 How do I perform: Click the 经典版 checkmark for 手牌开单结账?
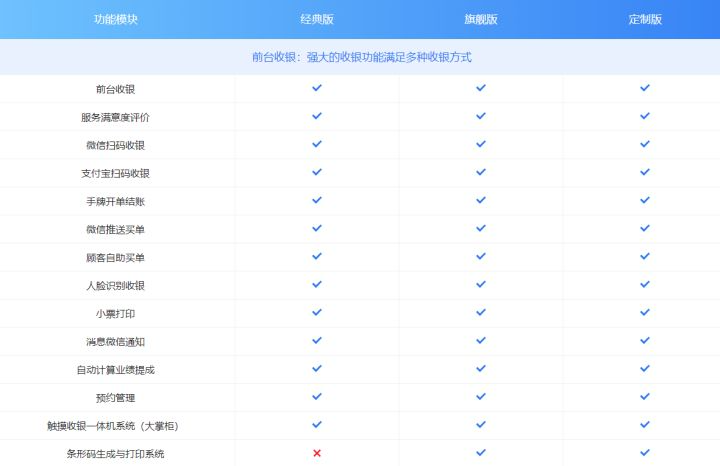click(317, 200)
